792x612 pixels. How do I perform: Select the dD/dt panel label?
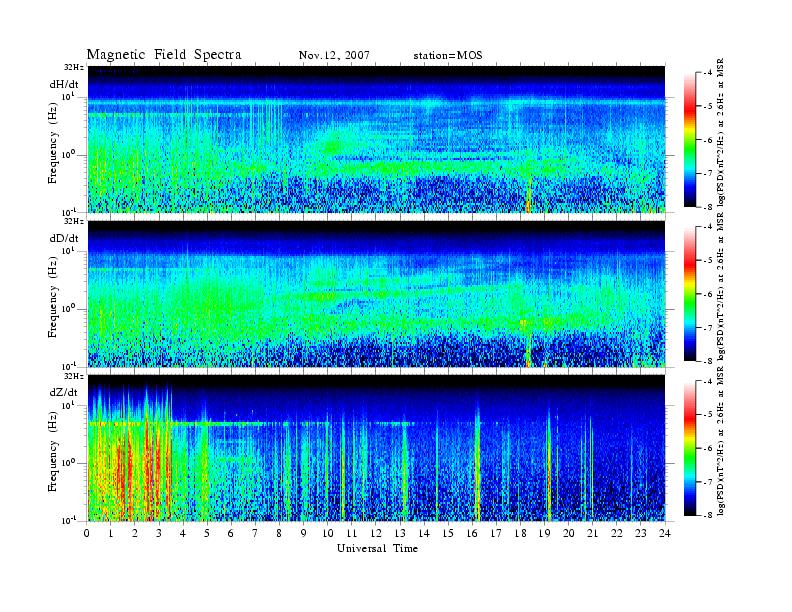coord(64,238)
